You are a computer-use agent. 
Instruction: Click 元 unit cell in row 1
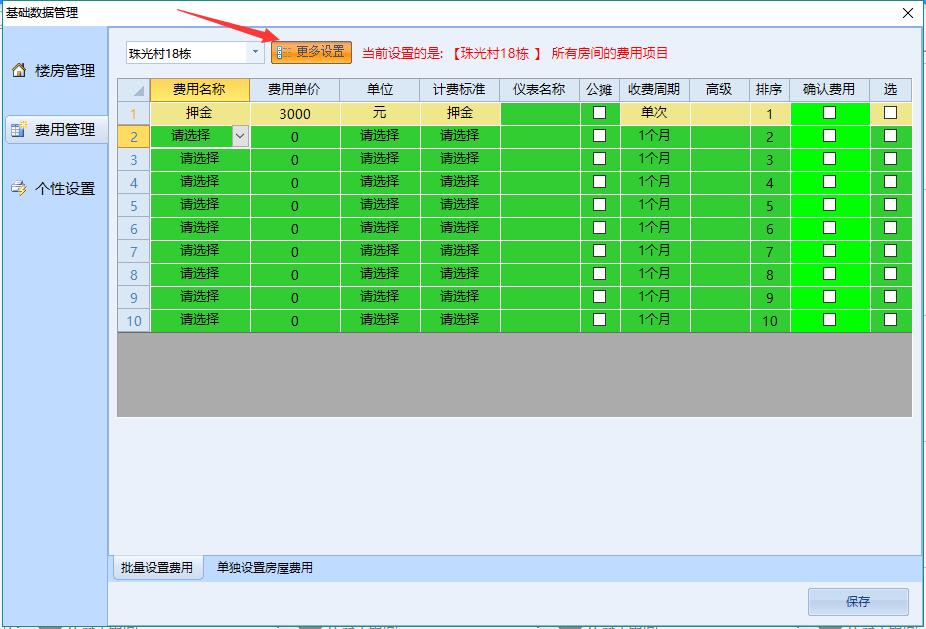pos(380,113)
